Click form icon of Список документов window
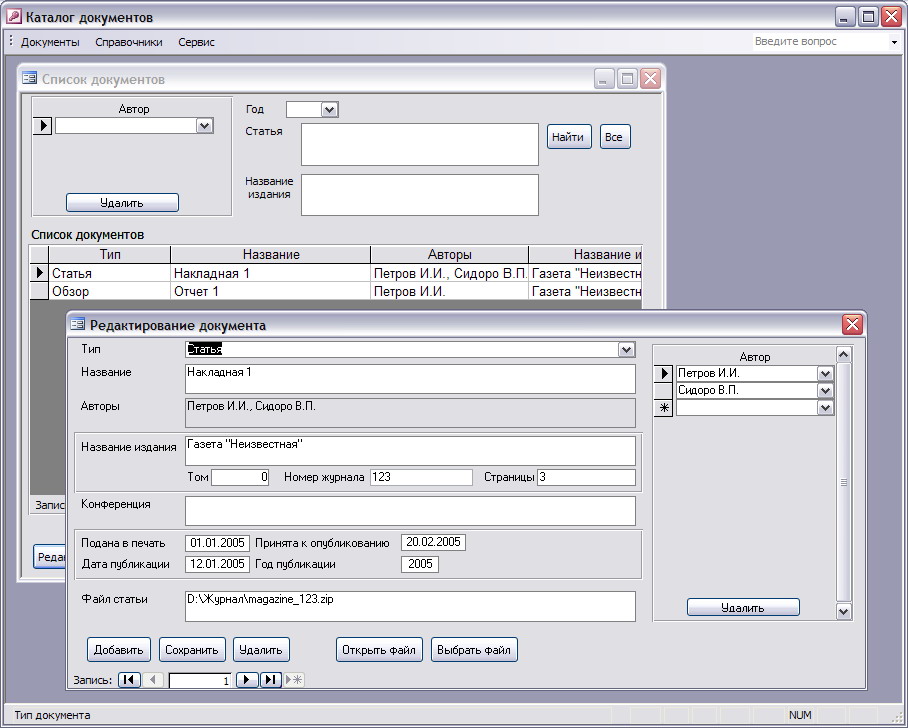The width and height of the screenshot is (908, 728). pyautogui.click(x=30, y=78)
